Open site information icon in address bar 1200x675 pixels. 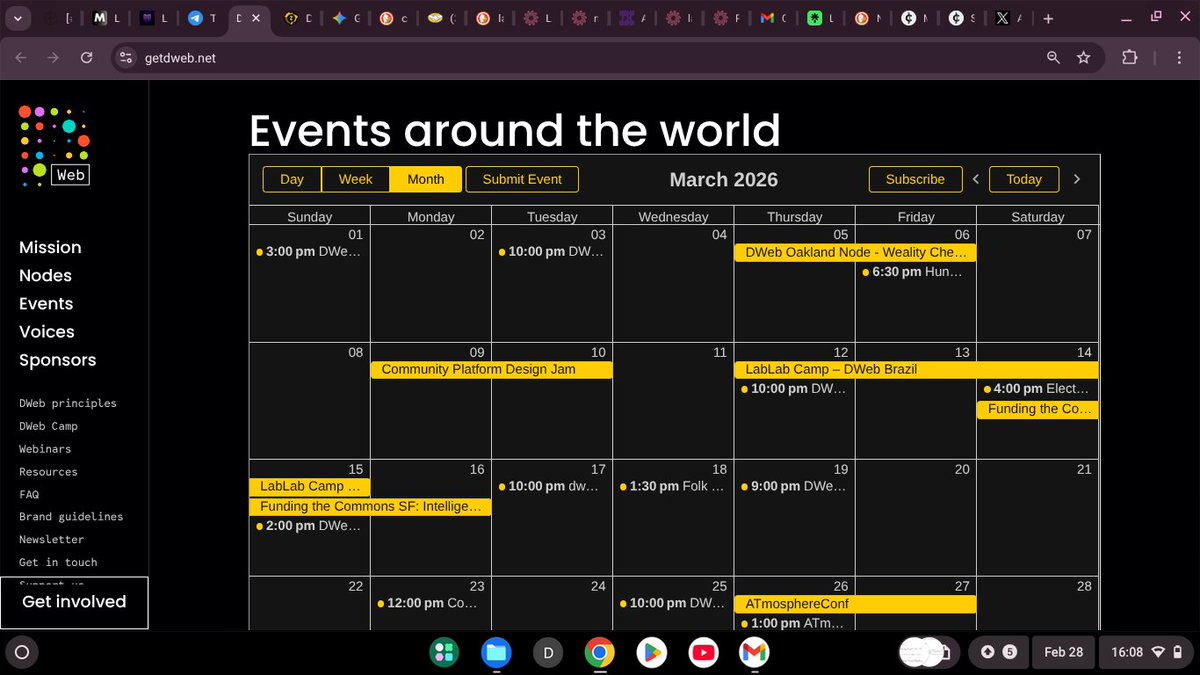(125, 58)
